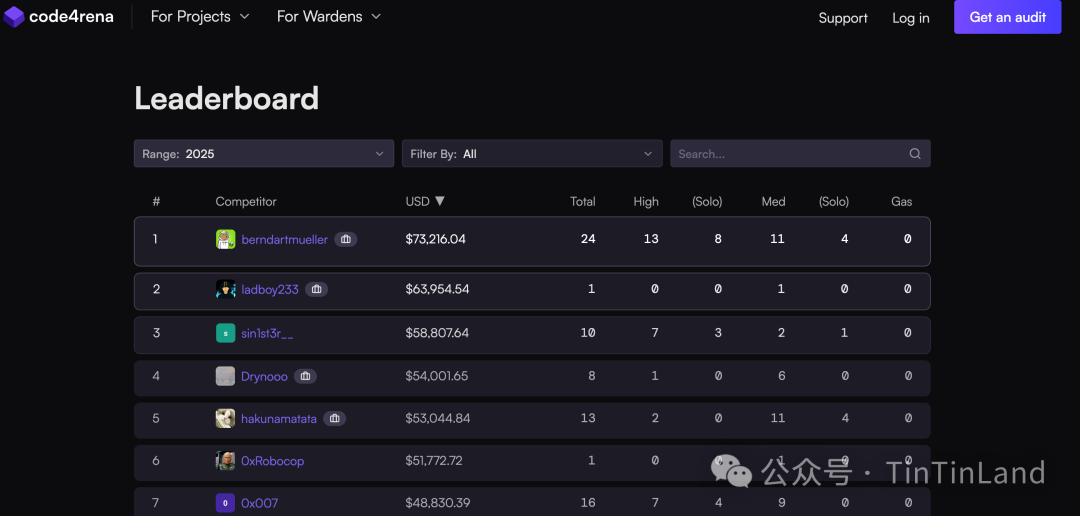Open Drynooo's profile link
Image resolution: width=1080 pixels, height=516 pixels.
click(264, 376)
